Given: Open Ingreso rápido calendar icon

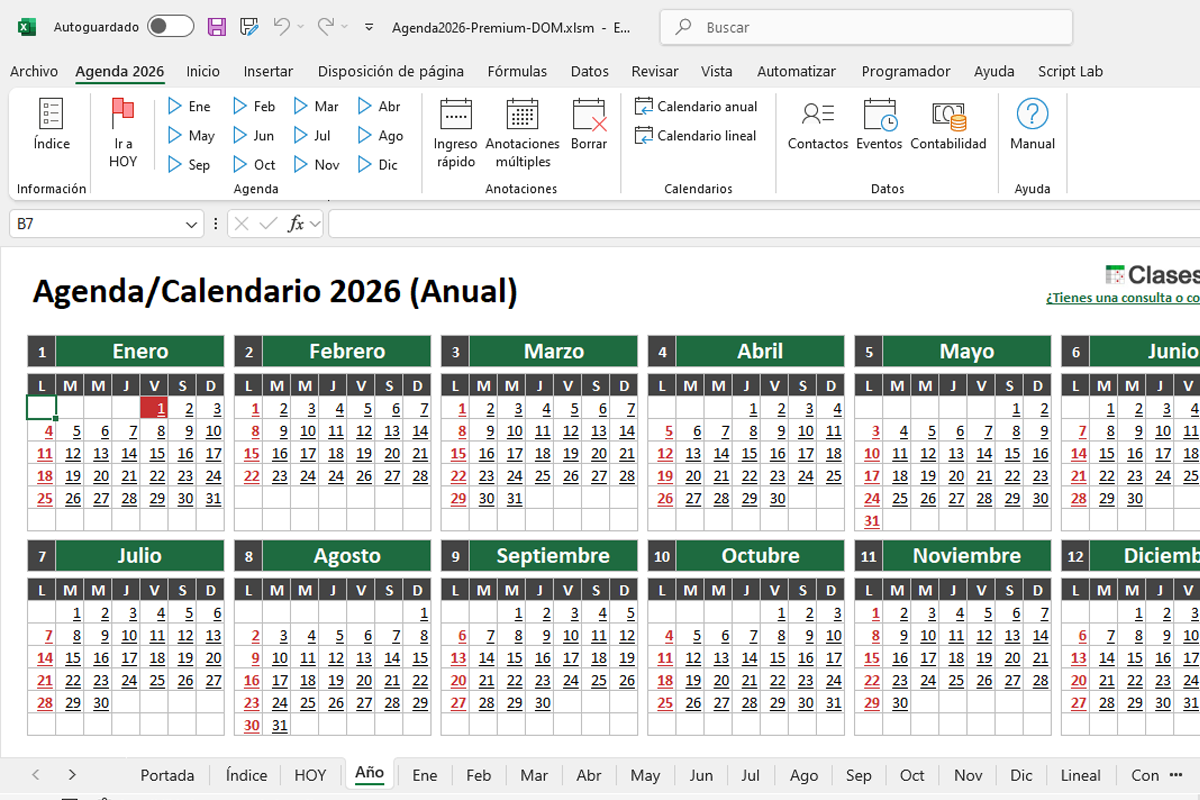Looking at the screenshot, I should click(456, 114).
